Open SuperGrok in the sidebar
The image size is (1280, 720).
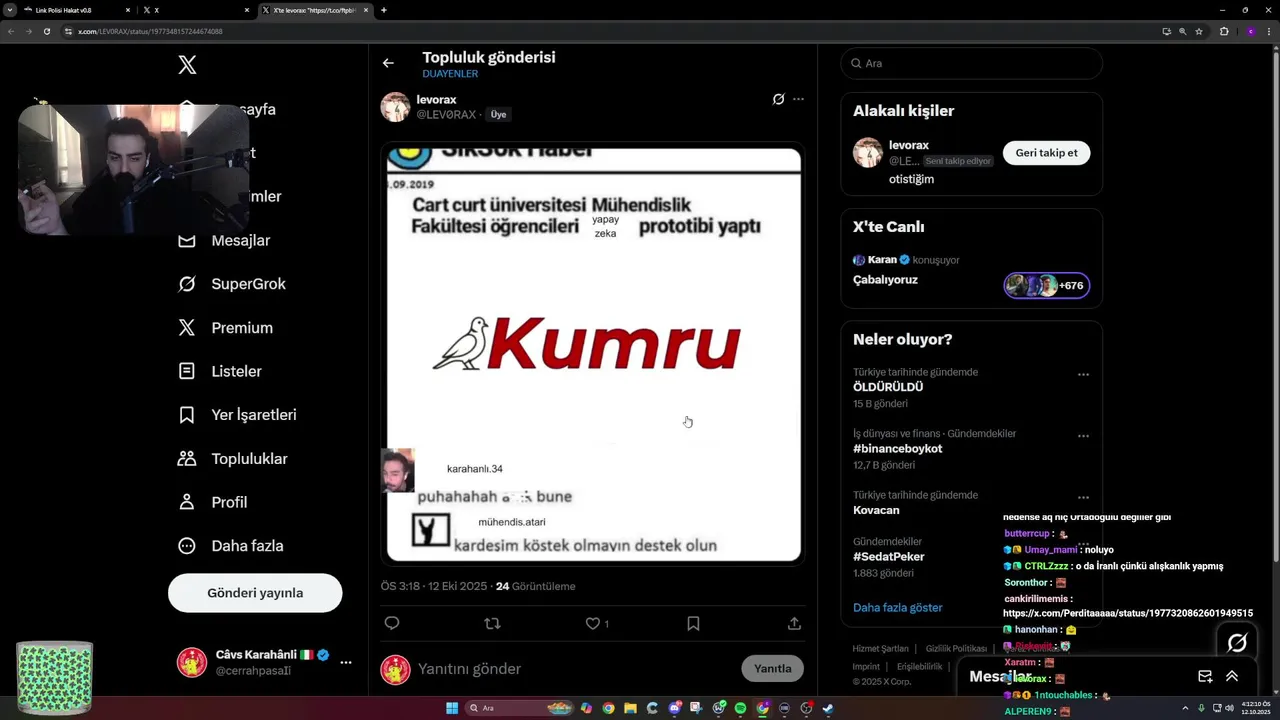coord(232,284)
